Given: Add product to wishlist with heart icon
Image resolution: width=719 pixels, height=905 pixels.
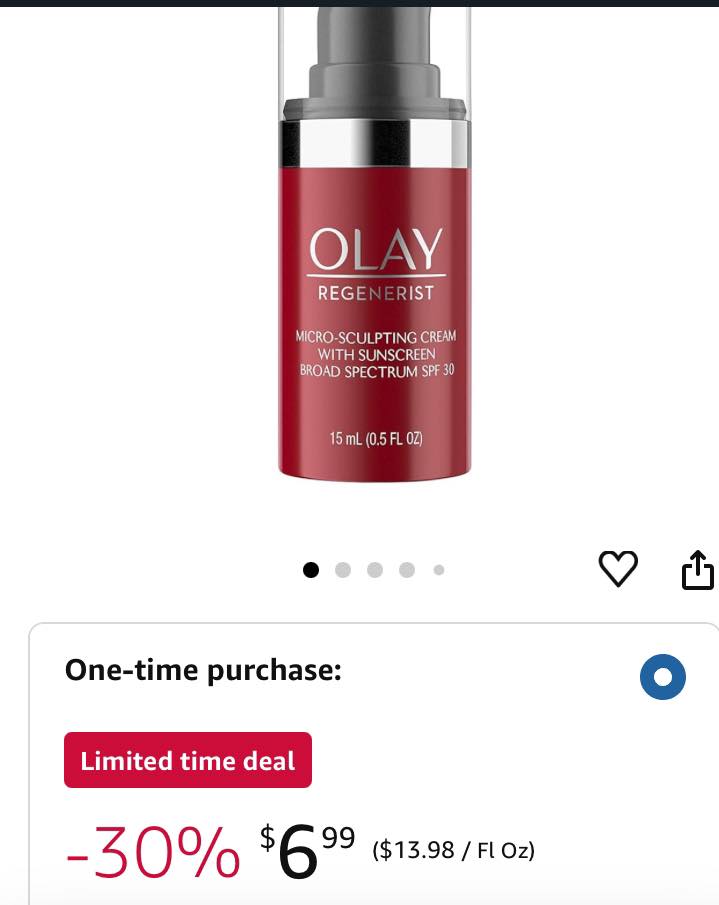Looking at the screenshot, I should [x=618, y=569].
